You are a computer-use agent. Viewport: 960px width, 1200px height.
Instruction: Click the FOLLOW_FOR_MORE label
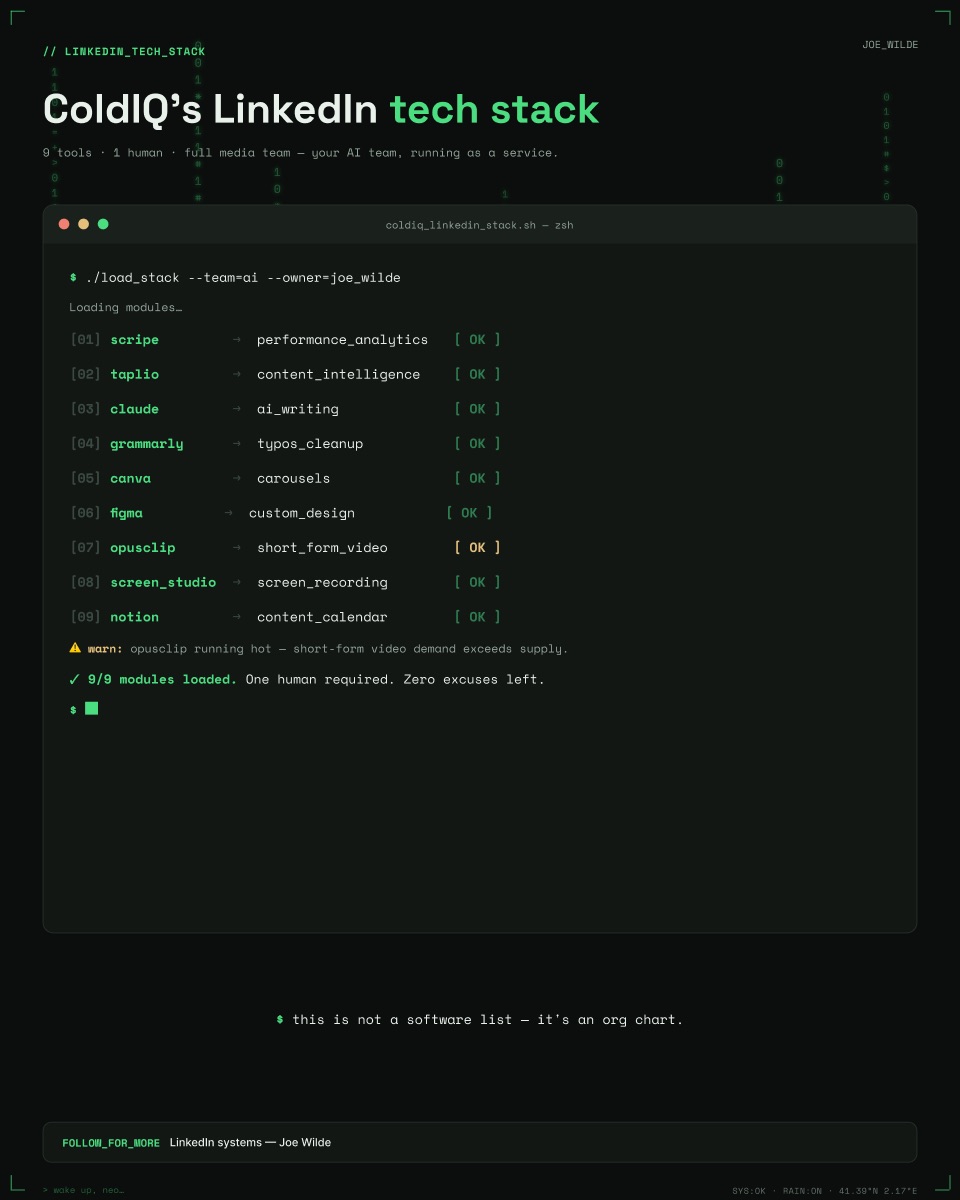[x=111, y=1143]
